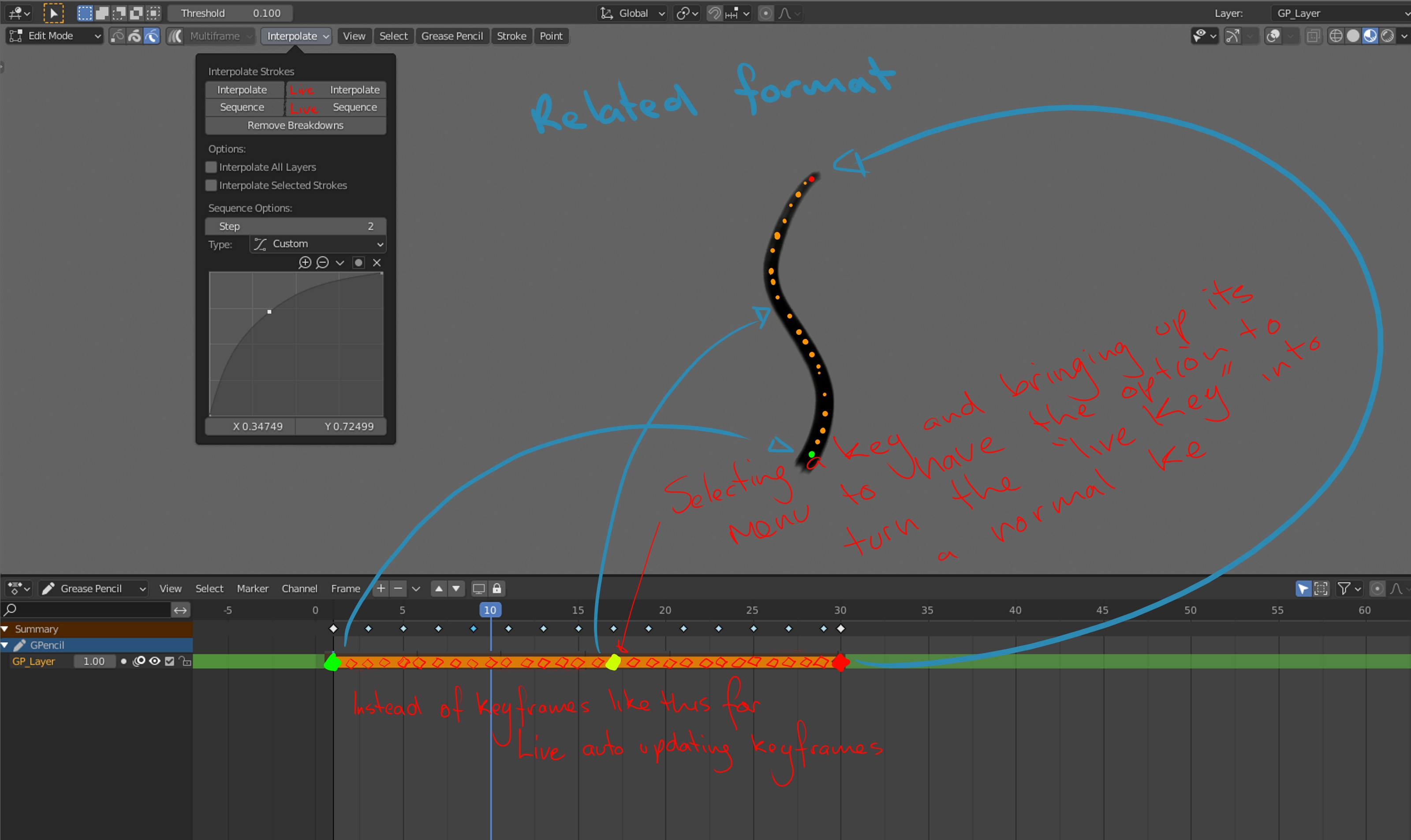Enable Stroke selection mode

point(134,36)
